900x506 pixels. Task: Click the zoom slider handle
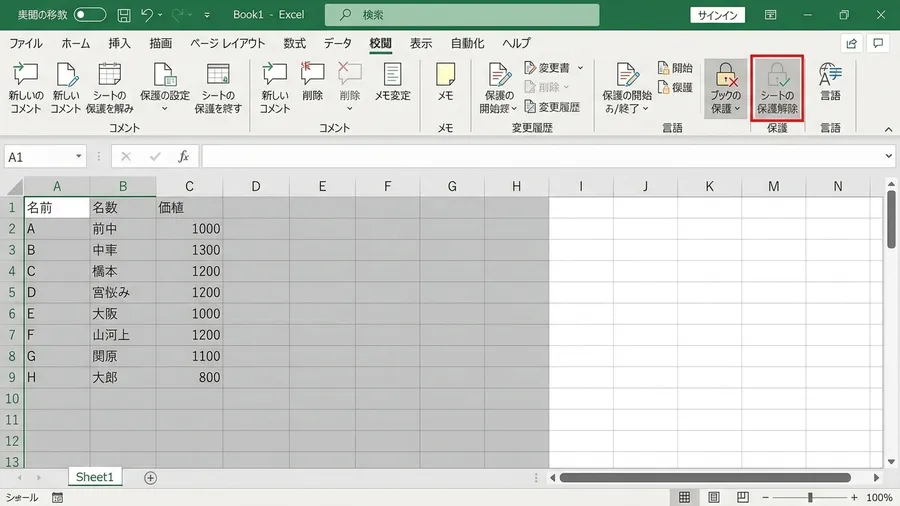[810, 497]
